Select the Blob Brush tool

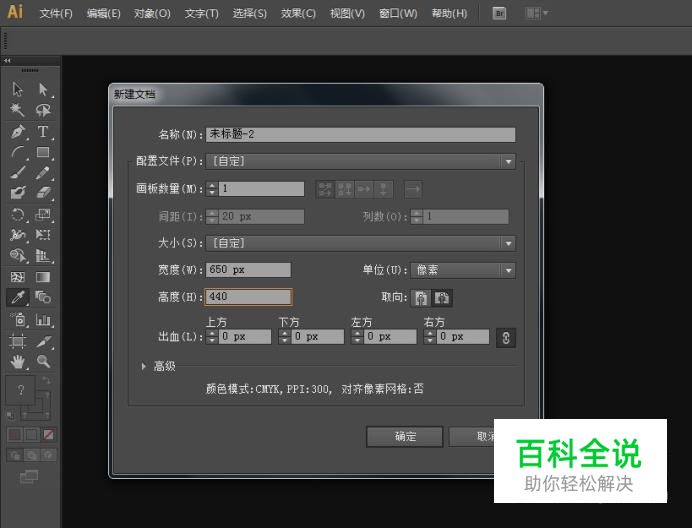[18, 193]
